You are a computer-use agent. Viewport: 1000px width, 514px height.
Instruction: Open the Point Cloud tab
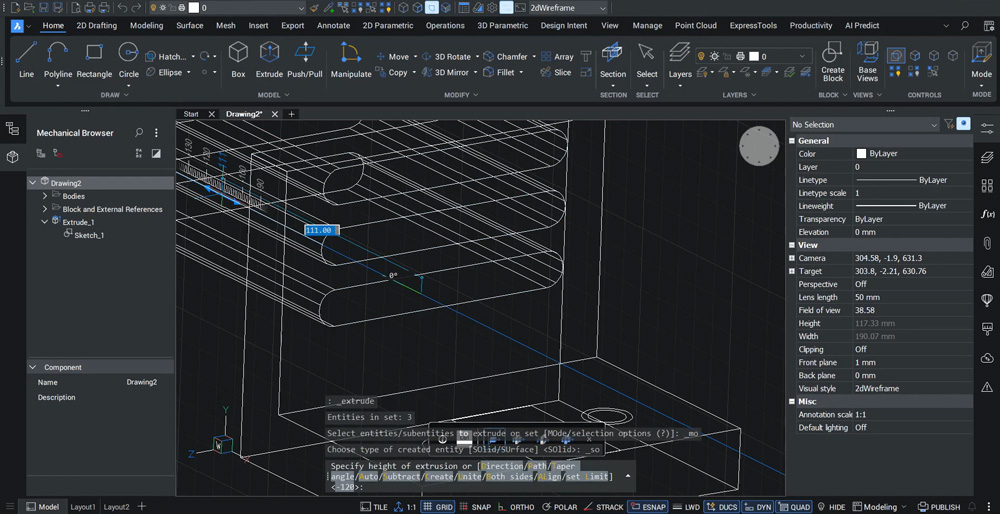point(696,26)
